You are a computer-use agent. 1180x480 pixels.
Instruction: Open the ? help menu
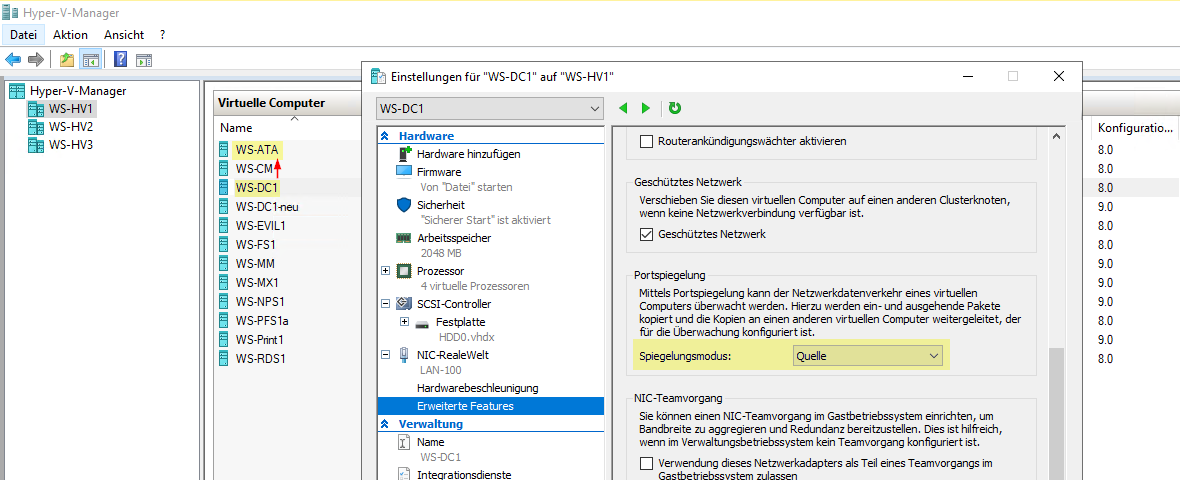[x=163, y=35]
